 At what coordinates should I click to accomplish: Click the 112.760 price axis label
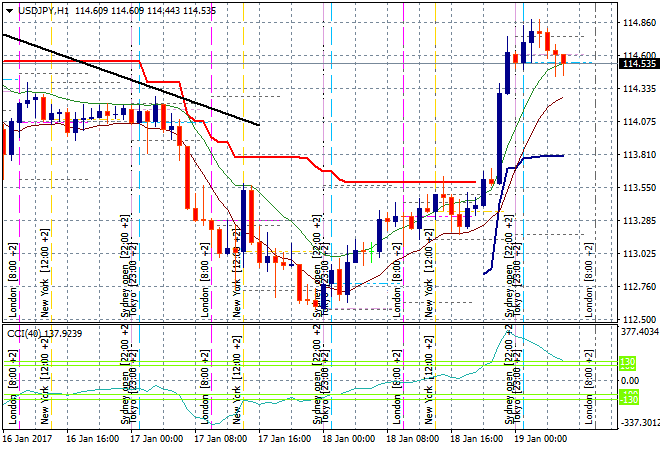pyautogui.click(x=639, y=286)
